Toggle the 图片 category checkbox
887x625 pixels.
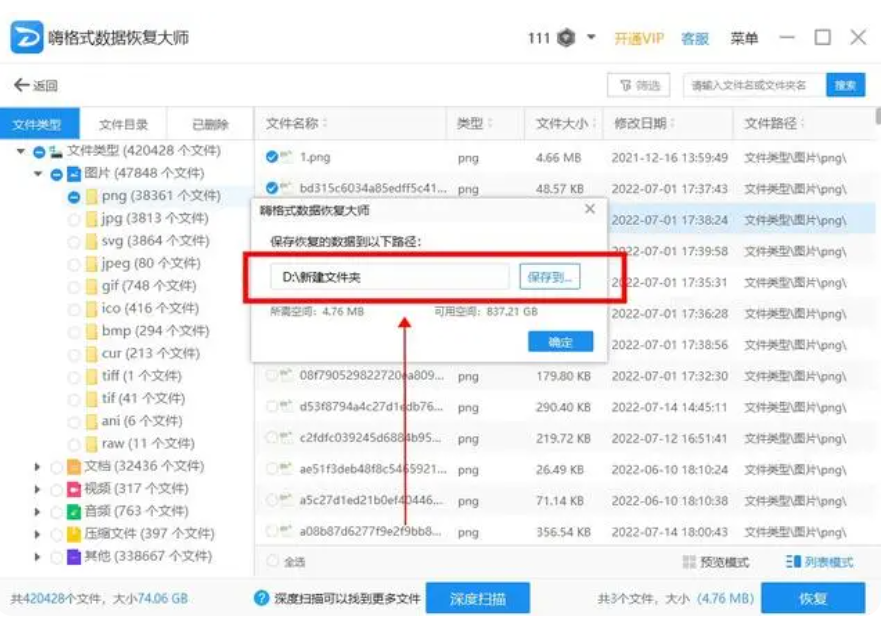[57, 174]
